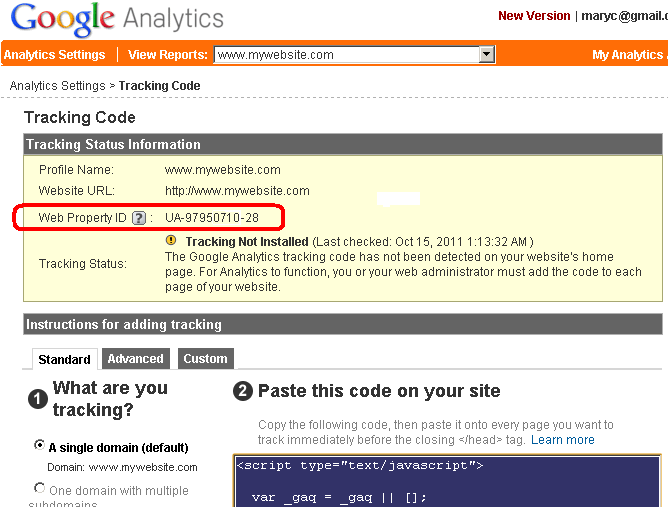Viewport: 668px width, 508px height.
Task: Click the What are you tracking? heading
Action: pyautogui.click(x=110, y=398)
